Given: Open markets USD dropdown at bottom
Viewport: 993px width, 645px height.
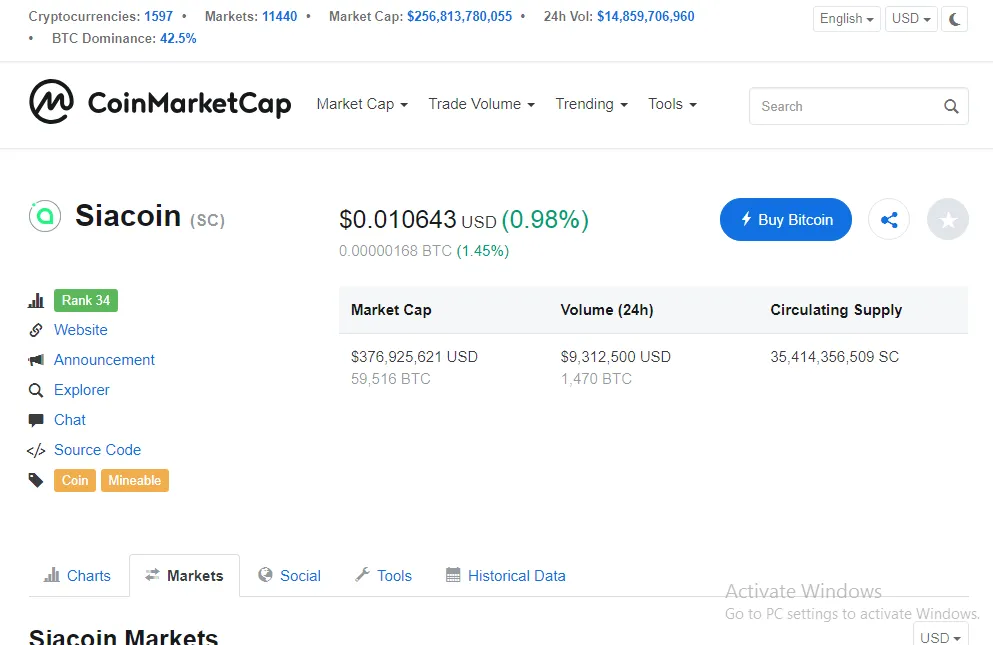Looking at the screenshot, I should point(940,635).
